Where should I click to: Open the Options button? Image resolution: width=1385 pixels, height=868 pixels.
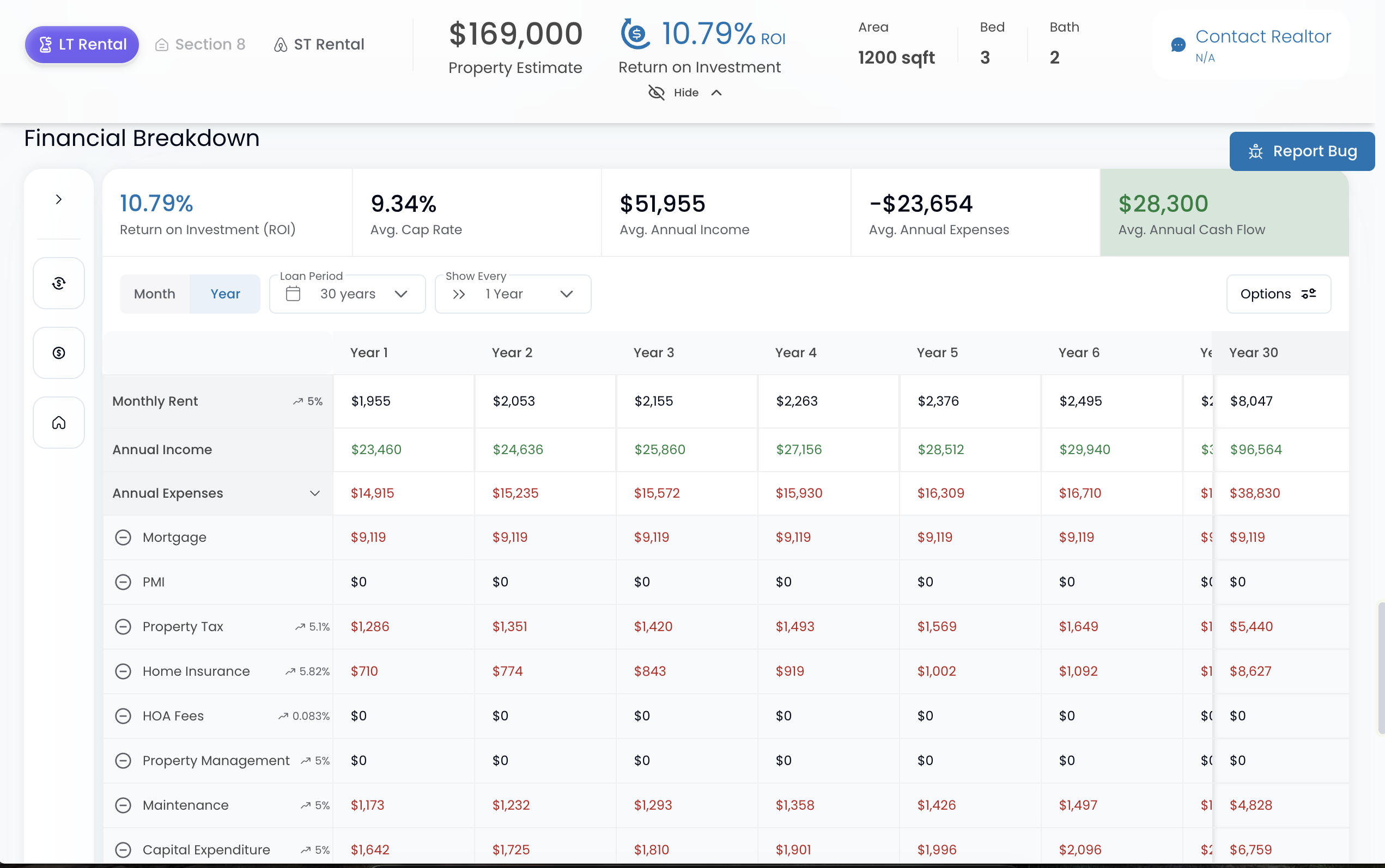pyautogui.click(x=1278, y=294)
